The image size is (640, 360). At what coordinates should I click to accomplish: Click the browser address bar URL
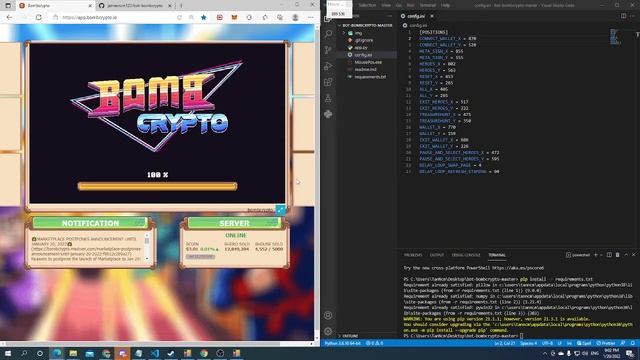(90, 18)
